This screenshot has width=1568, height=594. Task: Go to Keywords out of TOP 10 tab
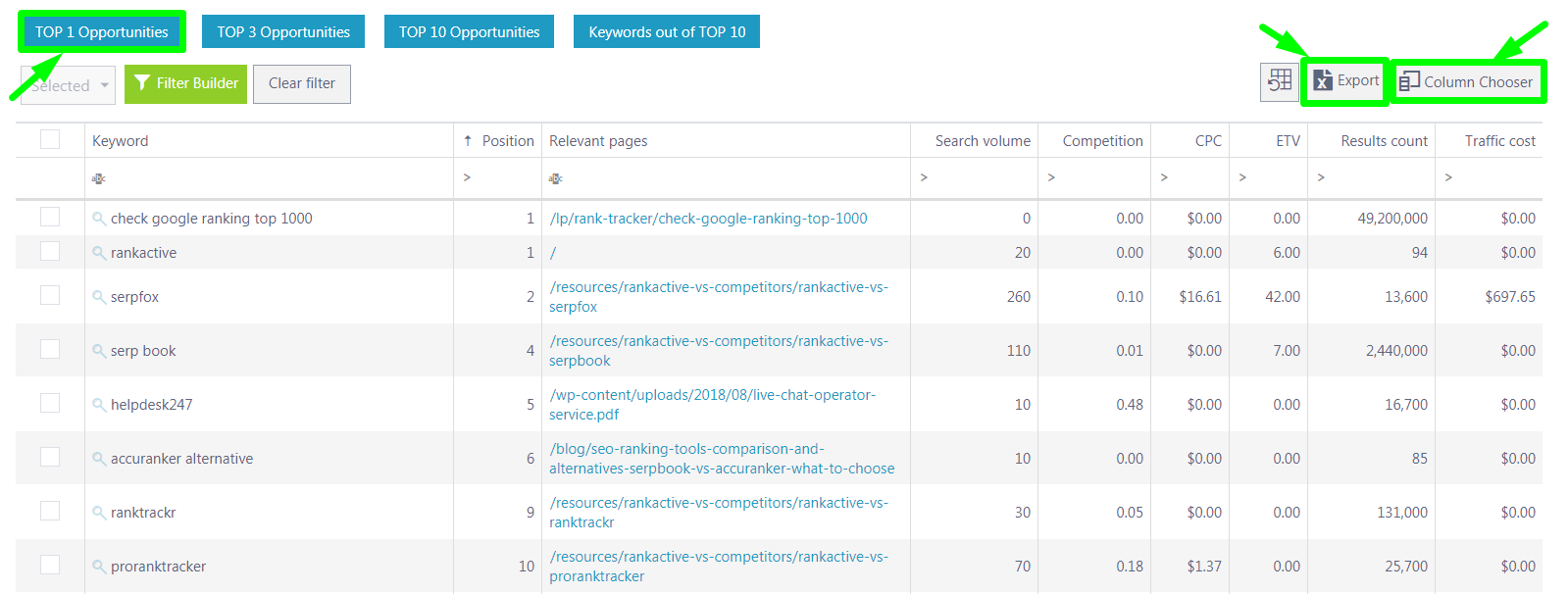pyautogui.click(x=667, y=31)
